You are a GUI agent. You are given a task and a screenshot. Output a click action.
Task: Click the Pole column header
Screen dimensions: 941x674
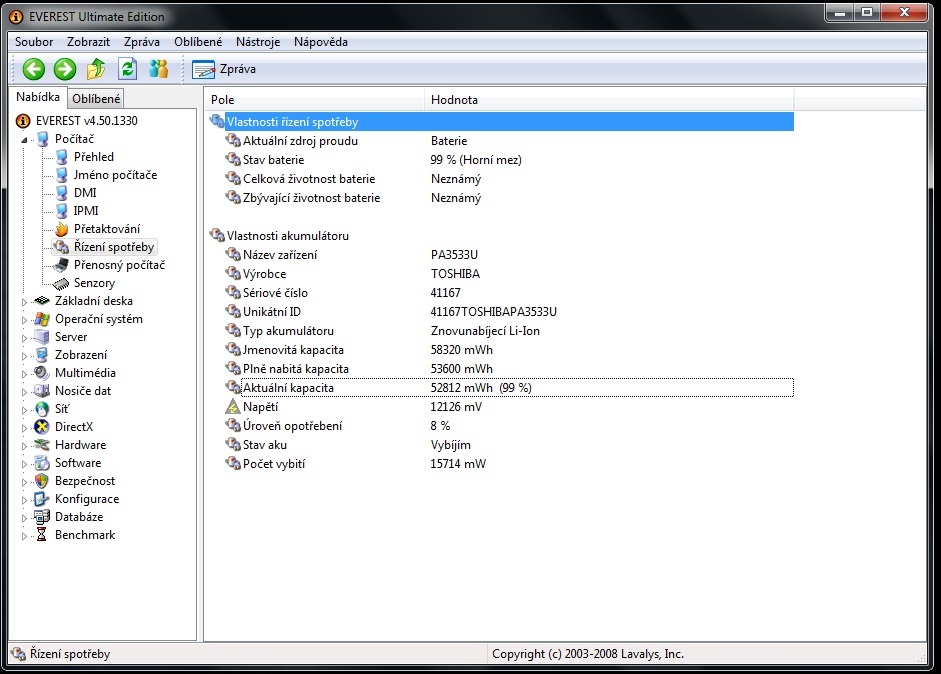(222, 100)
